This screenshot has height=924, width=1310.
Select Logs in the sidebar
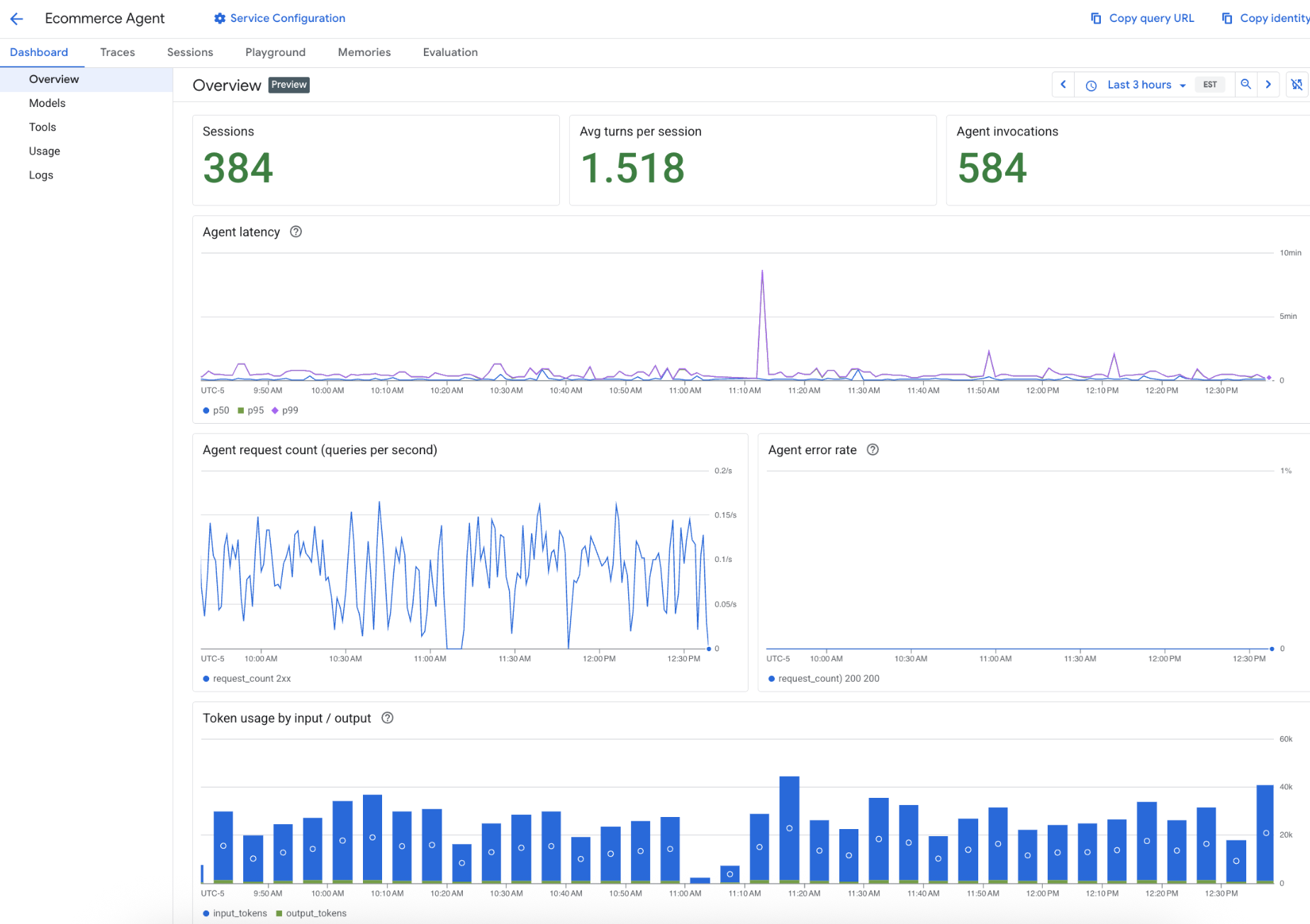point(40,175)
